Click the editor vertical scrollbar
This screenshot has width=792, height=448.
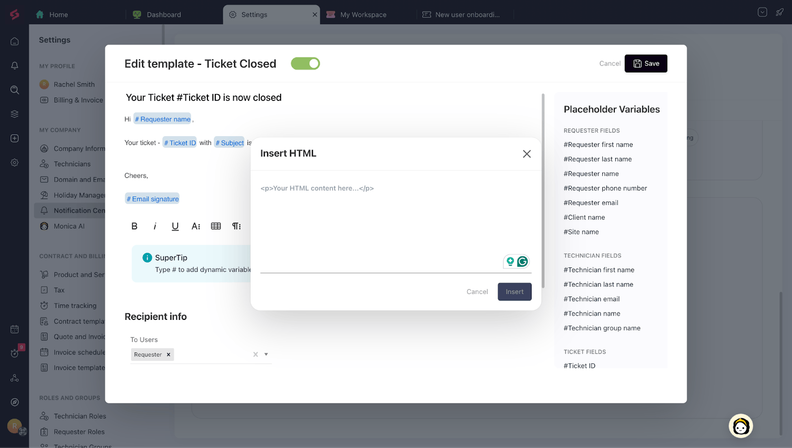pyautogui.click(x=543, y=191)
